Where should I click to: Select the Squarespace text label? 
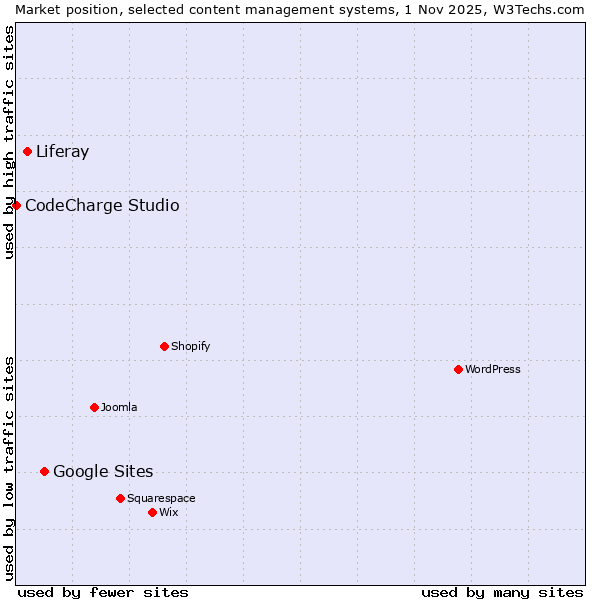click(x=161, y=499)
